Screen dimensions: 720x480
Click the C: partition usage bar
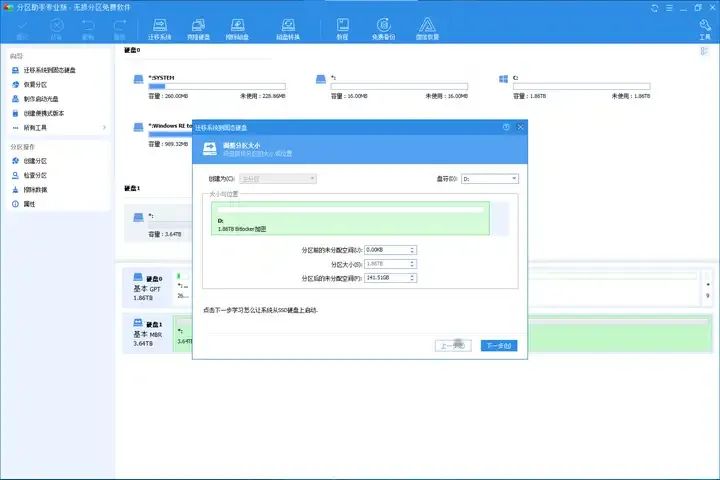point(581,86)
